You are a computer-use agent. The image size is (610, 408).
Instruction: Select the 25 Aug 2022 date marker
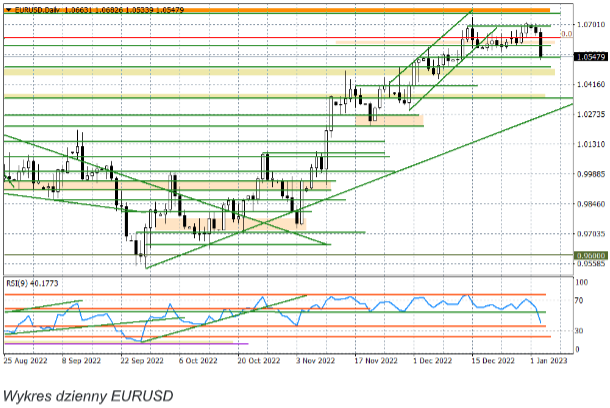click(25, 358)
